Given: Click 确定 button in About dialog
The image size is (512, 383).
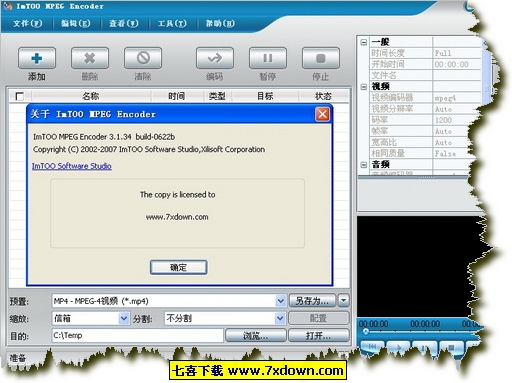Looking at the screenshot, I should tap(178, 267).
